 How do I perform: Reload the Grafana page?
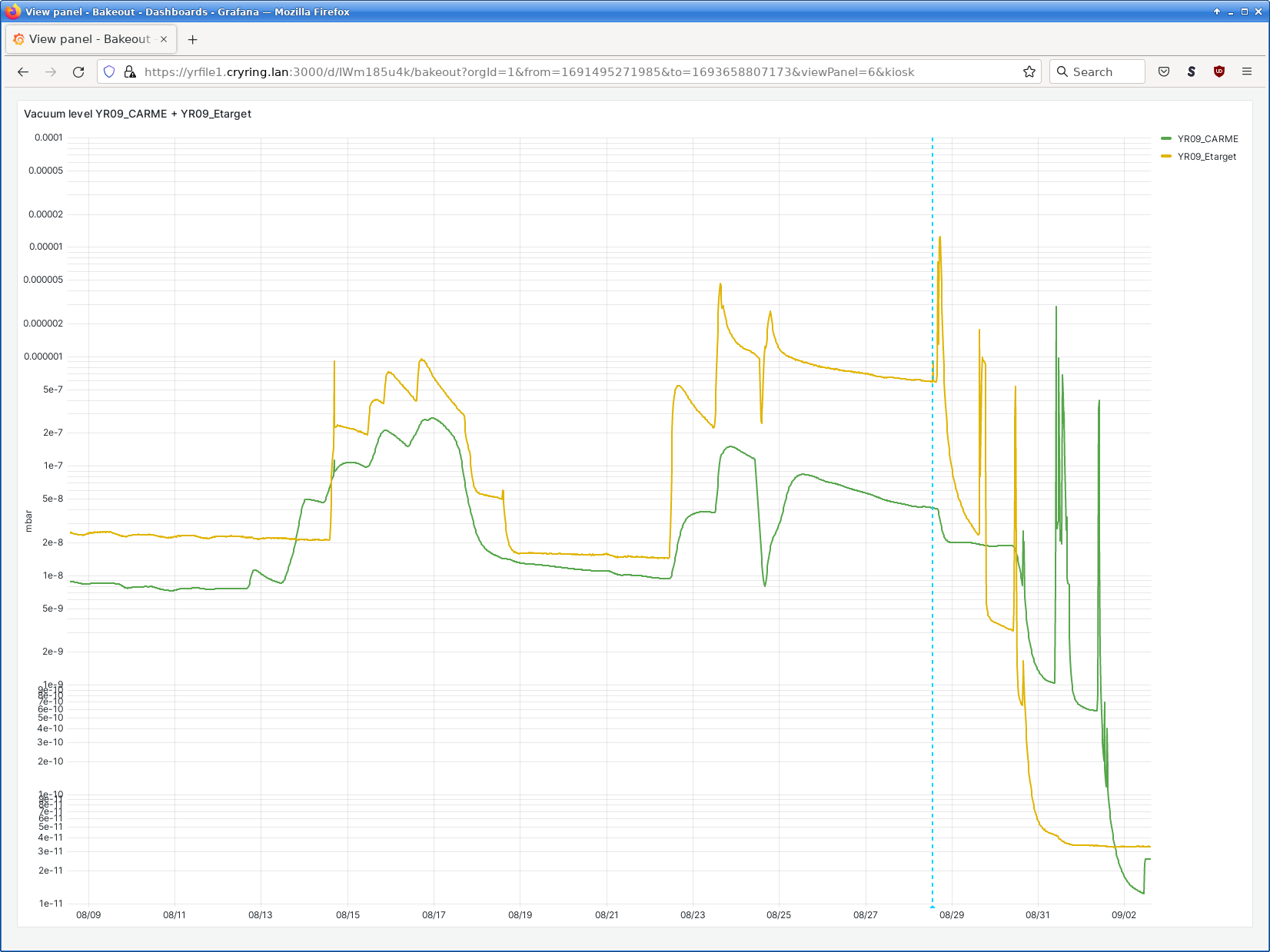point(78,71)
